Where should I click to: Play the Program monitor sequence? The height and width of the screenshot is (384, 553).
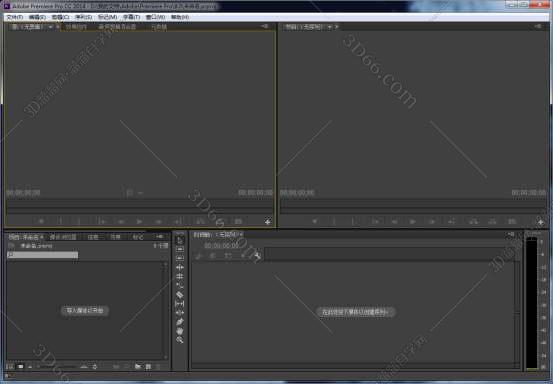413,221
